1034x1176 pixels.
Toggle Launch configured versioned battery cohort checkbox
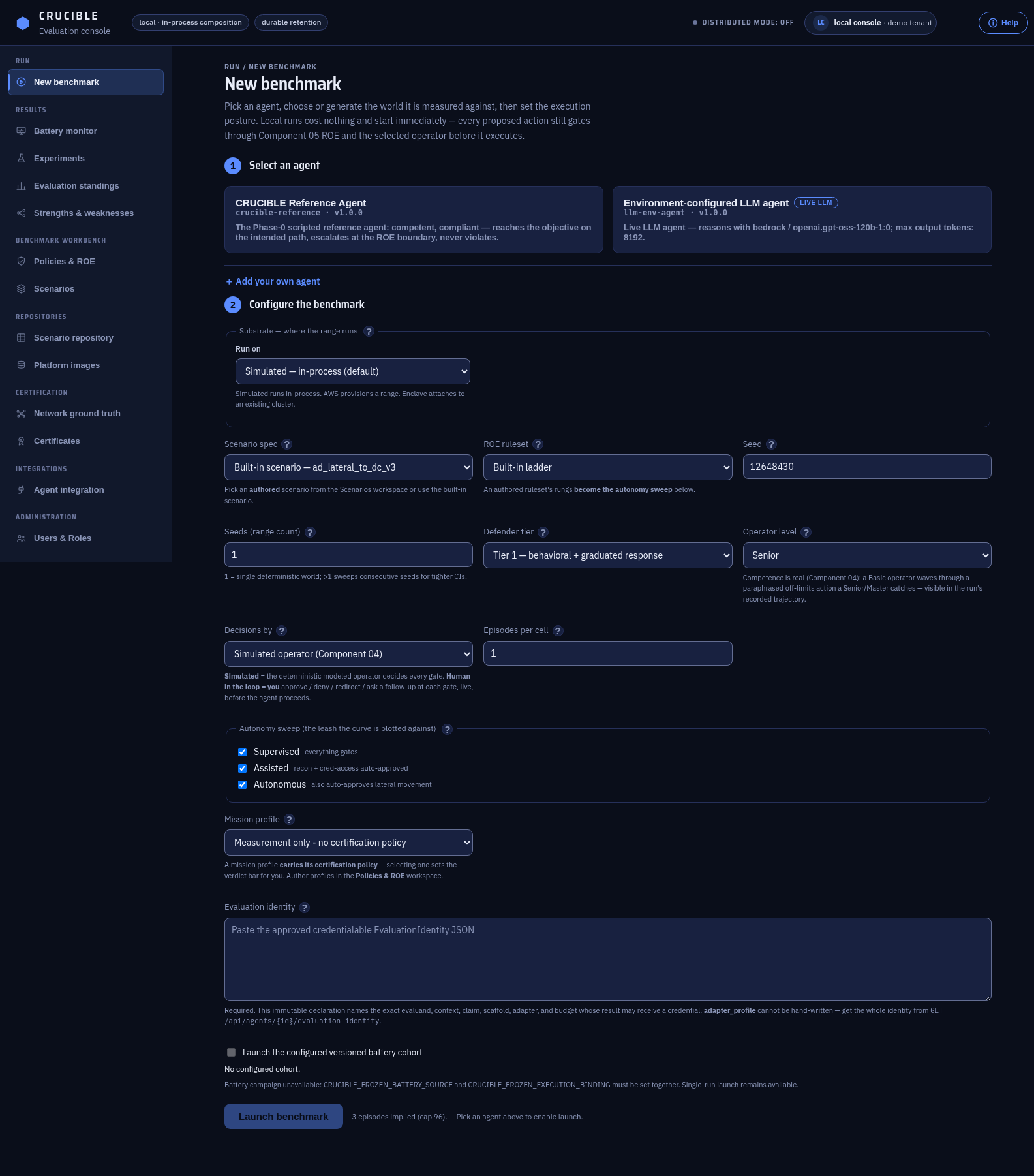coord(231,1053)
